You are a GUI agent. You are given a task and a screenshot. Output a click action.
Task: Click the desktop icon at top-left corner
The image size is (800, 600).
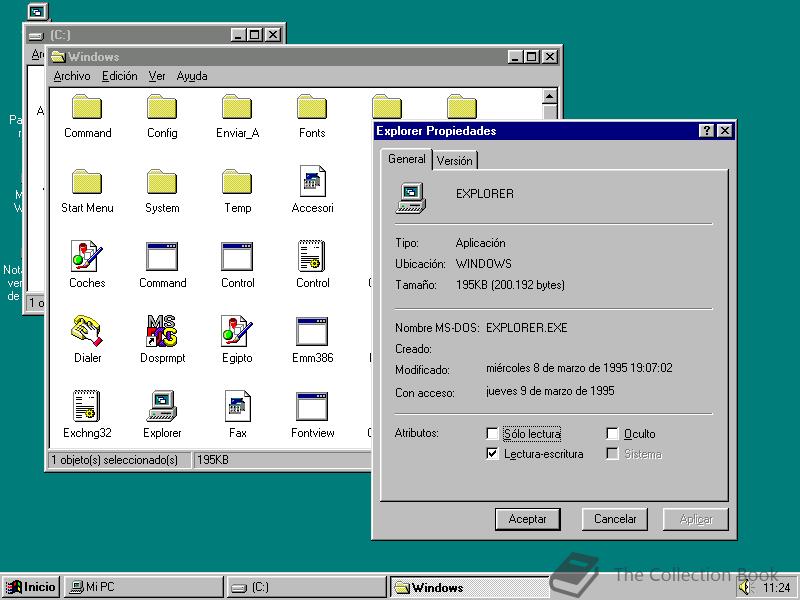coord(37,11)
